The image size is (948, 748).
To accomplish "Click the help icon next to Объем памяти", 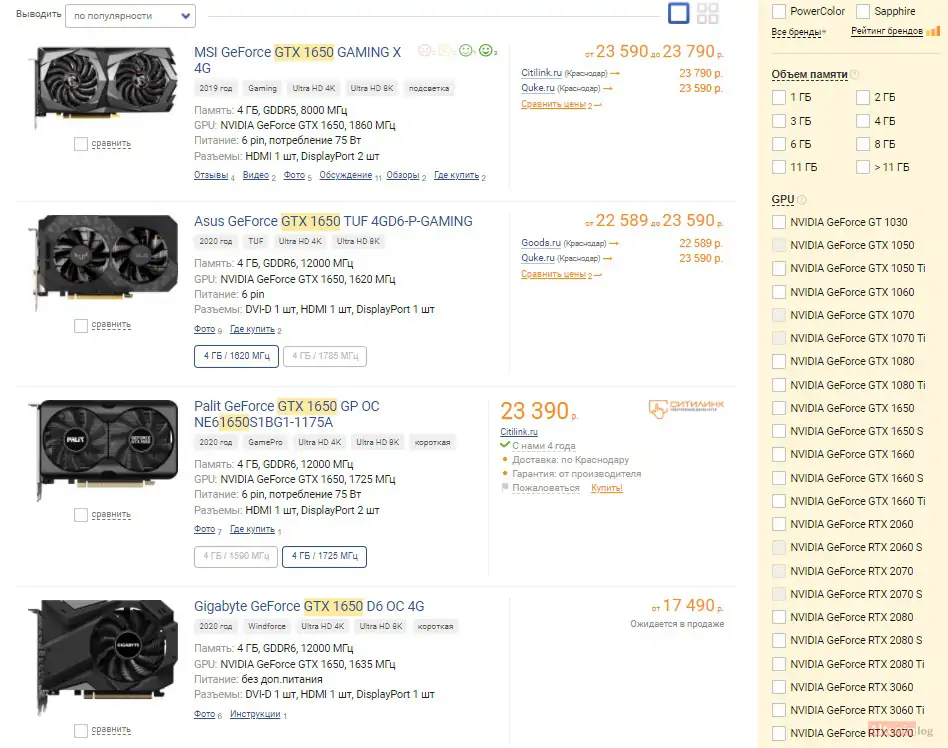I will tap(855, 74).
